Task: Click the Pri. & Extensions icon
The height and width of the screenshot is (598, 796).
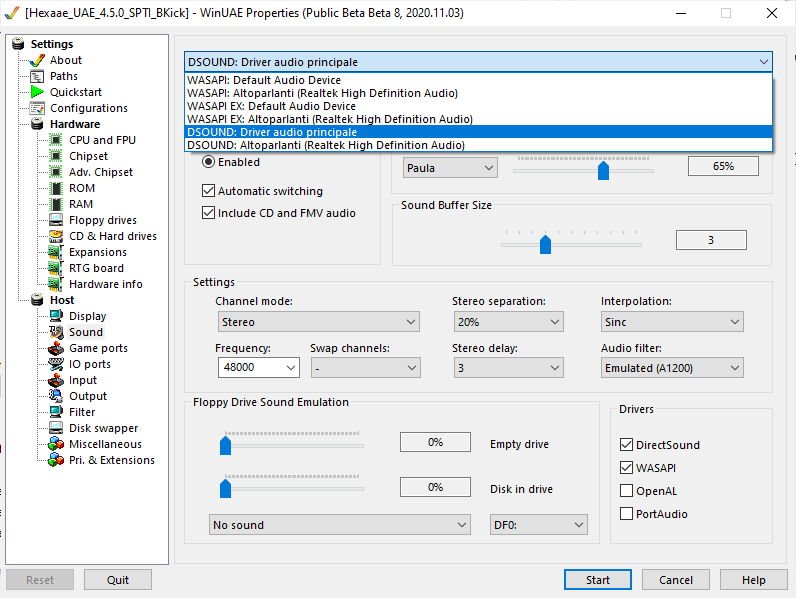Action: 56,460
